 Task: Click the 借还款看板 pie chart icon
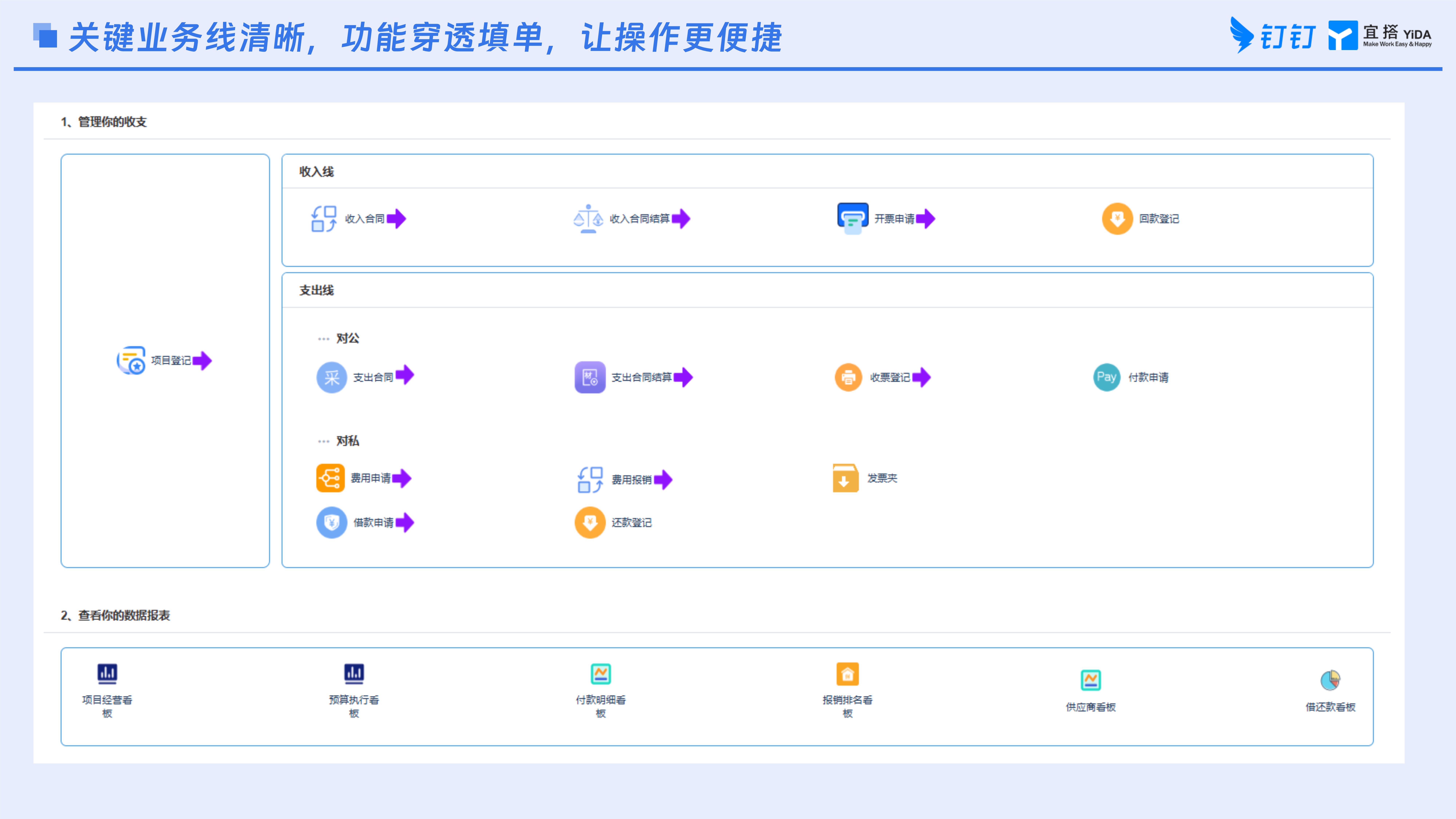click(1331, 680)
